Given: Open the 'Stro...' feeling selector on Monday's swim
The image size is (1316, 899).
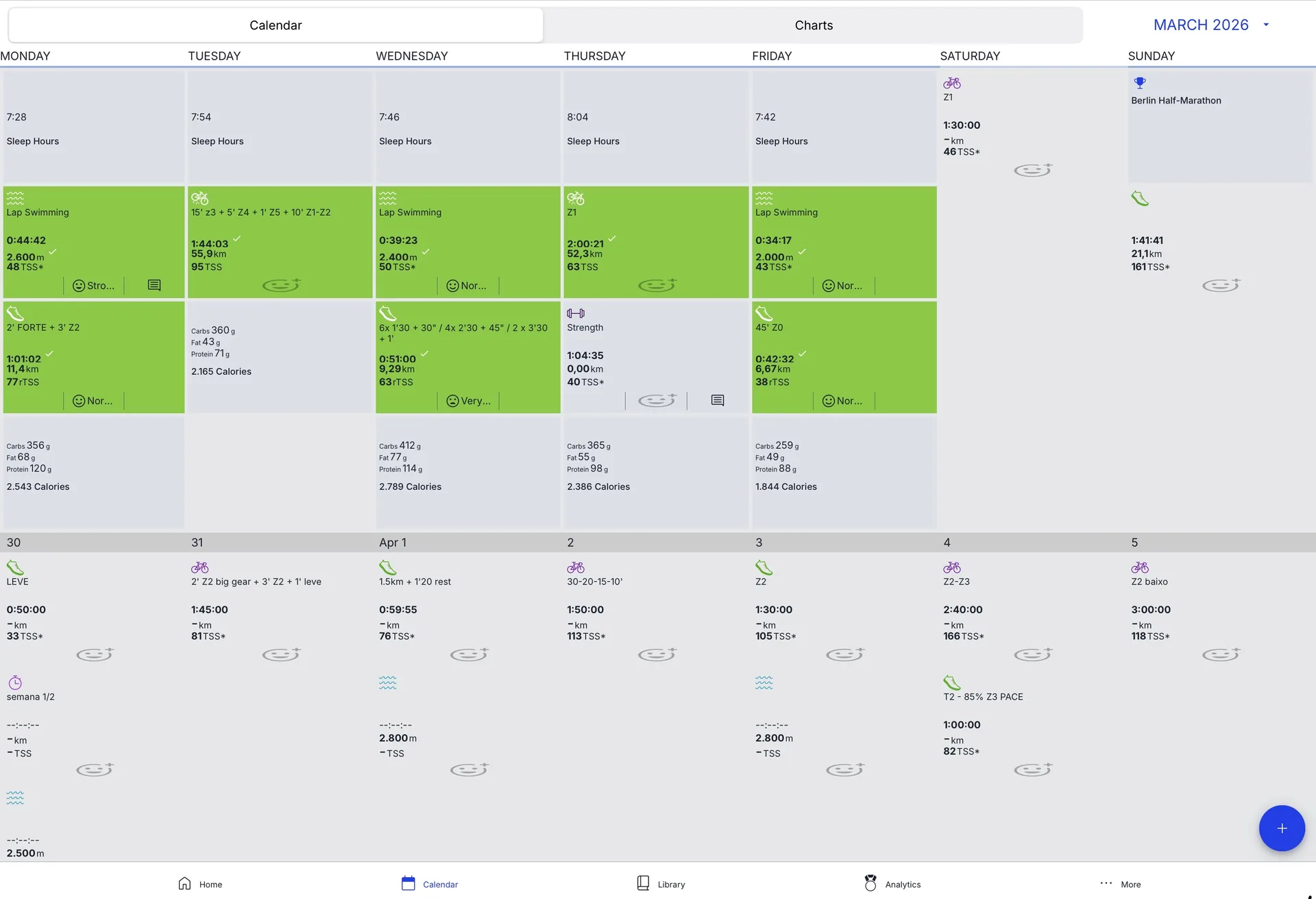Looking at the screenshot, I should point(93,286).
